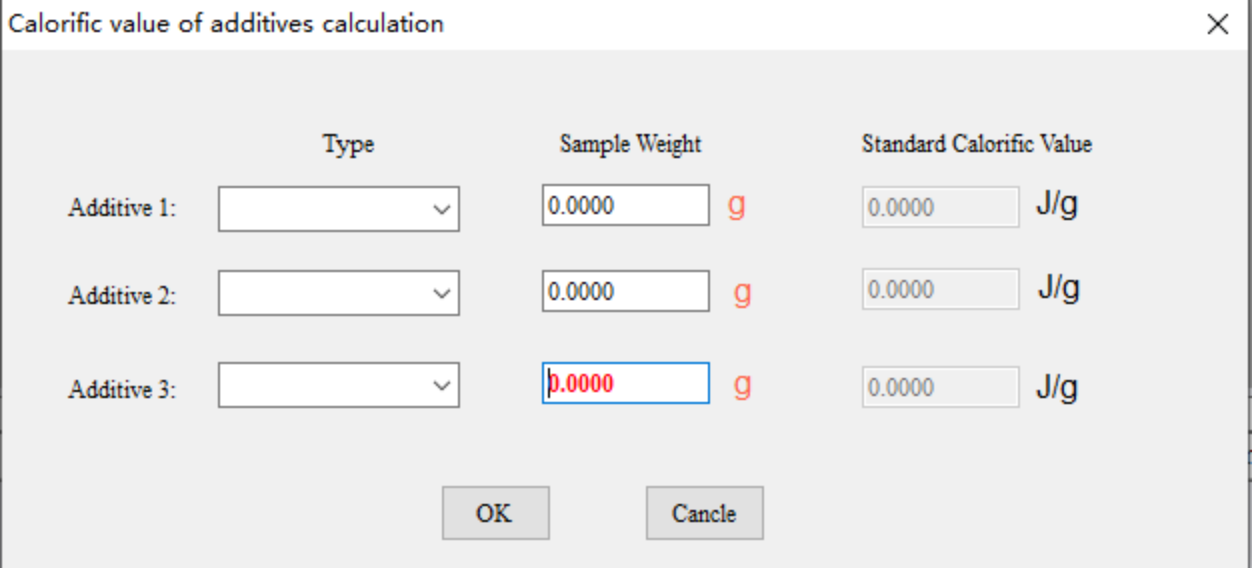1252x568 pixels.
Task: Open the Additive 1 Type dropdown
Action: [x=338, y=208]
